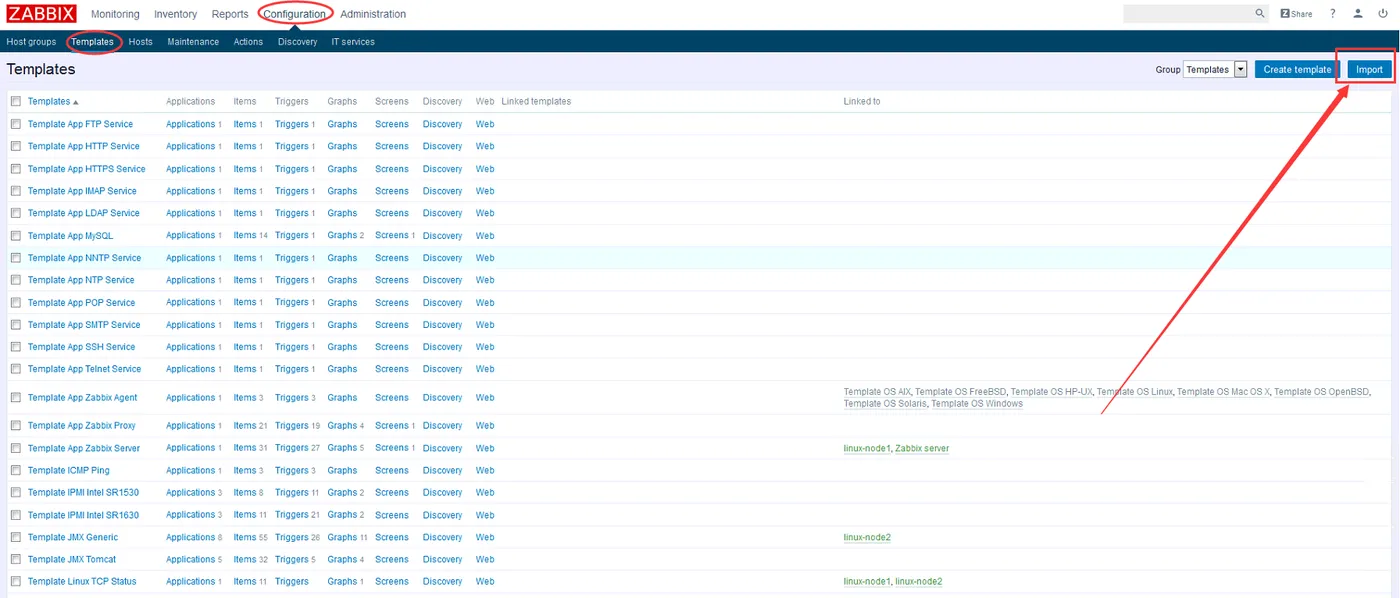Open Items of Template App MySQL
Viewport: 1400px width, 598px height.
pyautogui.click(x=245, y=236)
